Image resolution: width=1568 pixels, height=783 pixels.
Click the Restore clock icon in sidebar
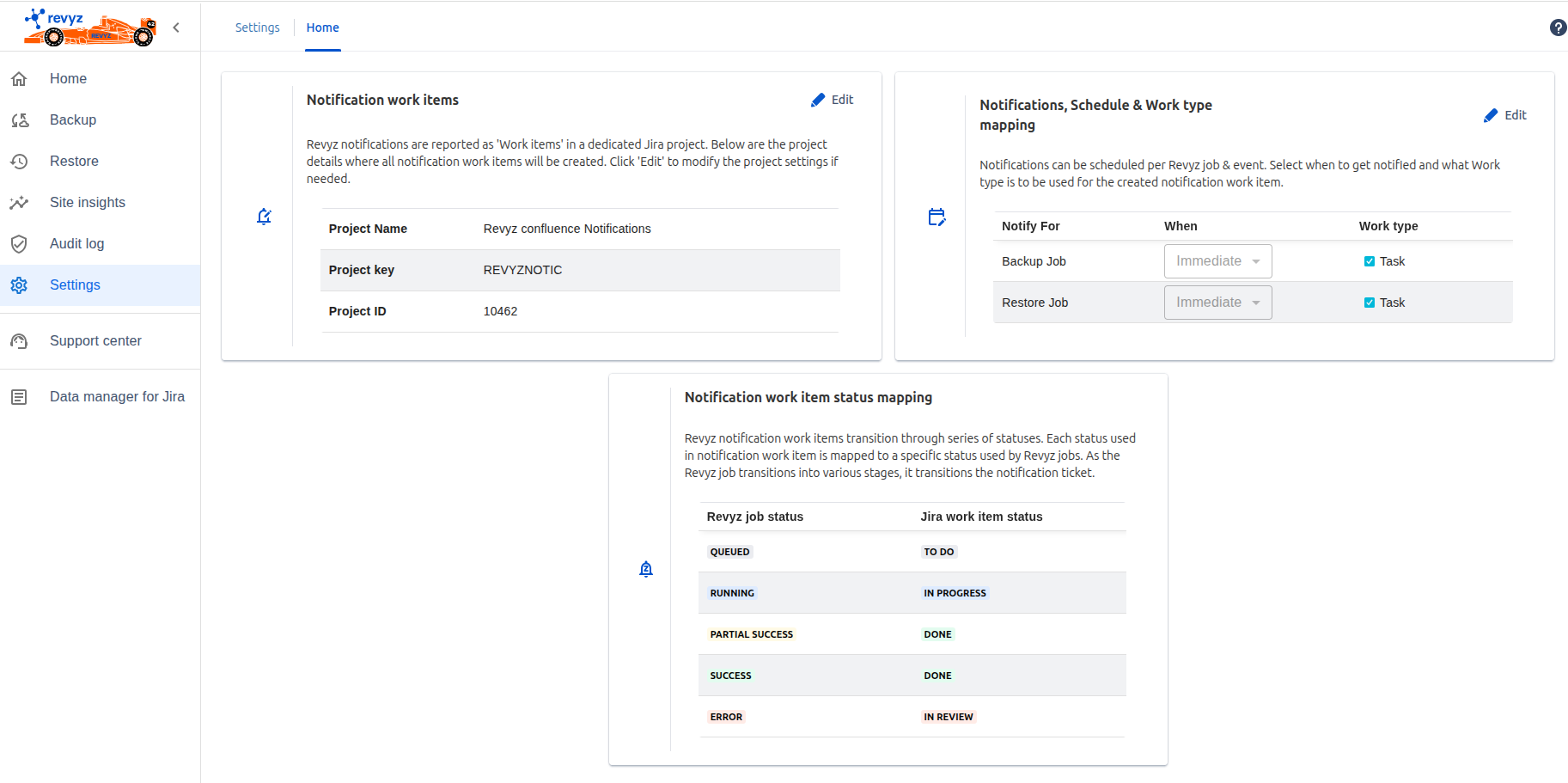click(x=19, y=162)
